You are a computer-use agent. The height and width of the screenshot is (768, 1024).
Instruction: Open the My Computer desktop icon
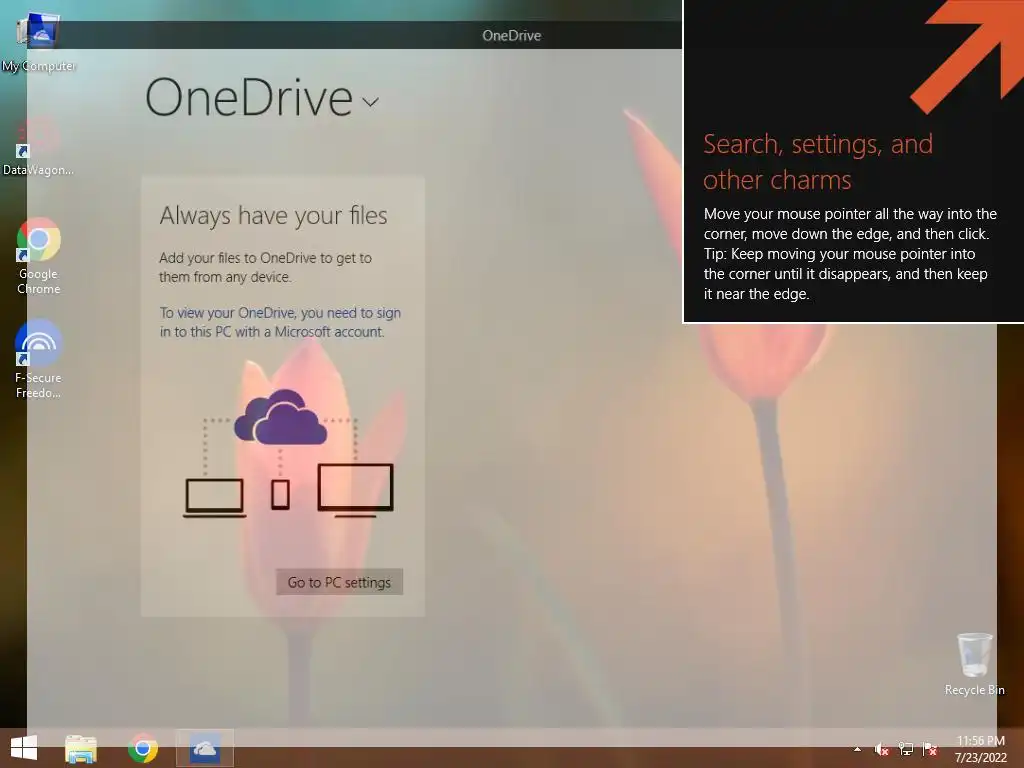coord(38,40)
